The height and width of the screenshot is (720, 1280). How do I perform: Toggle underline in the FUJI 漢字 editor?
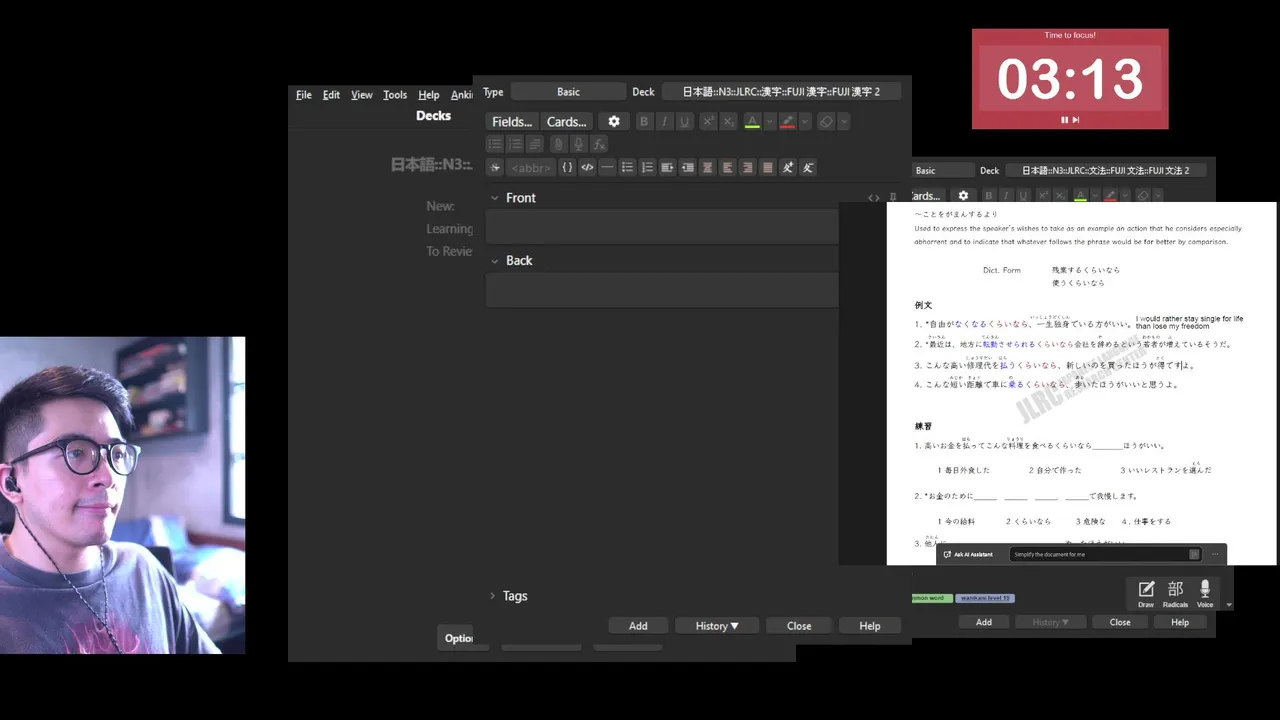684,121
